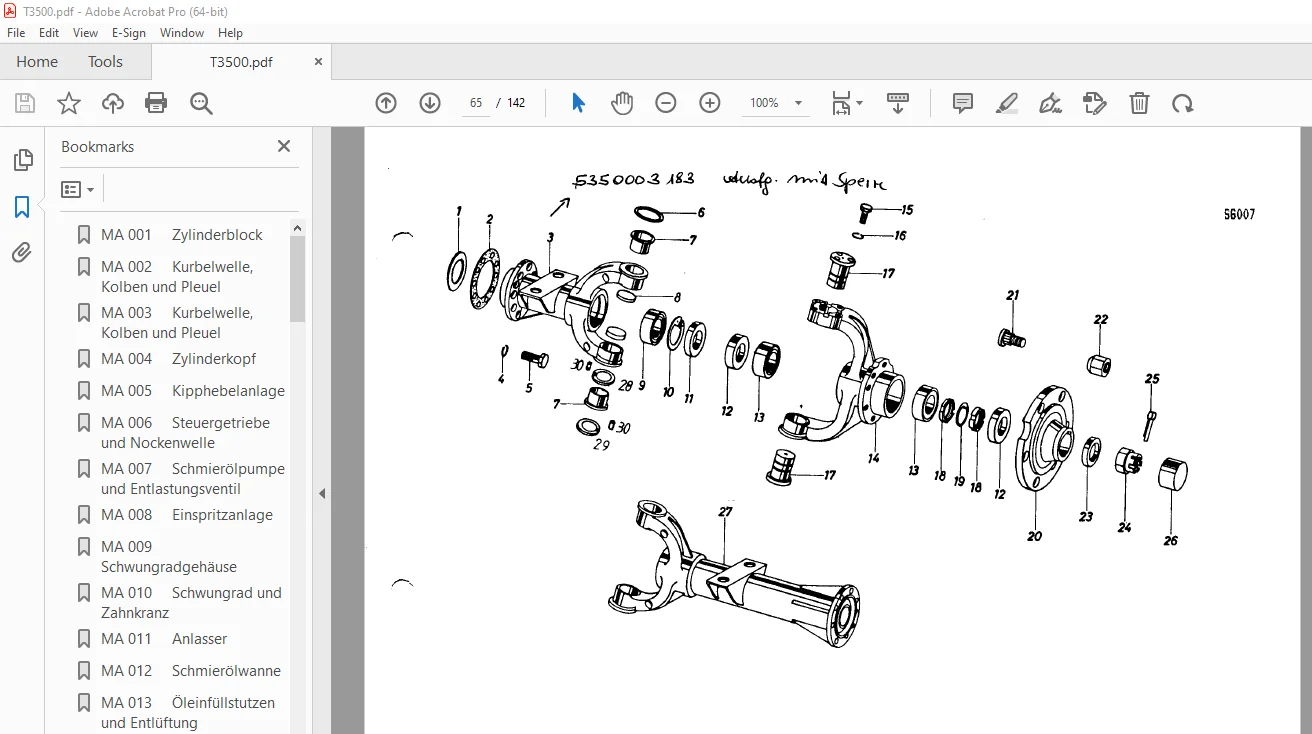Go to the previous page arrow
The width and height of the screenshot is (1312, 734).
[x=386, y=103]
